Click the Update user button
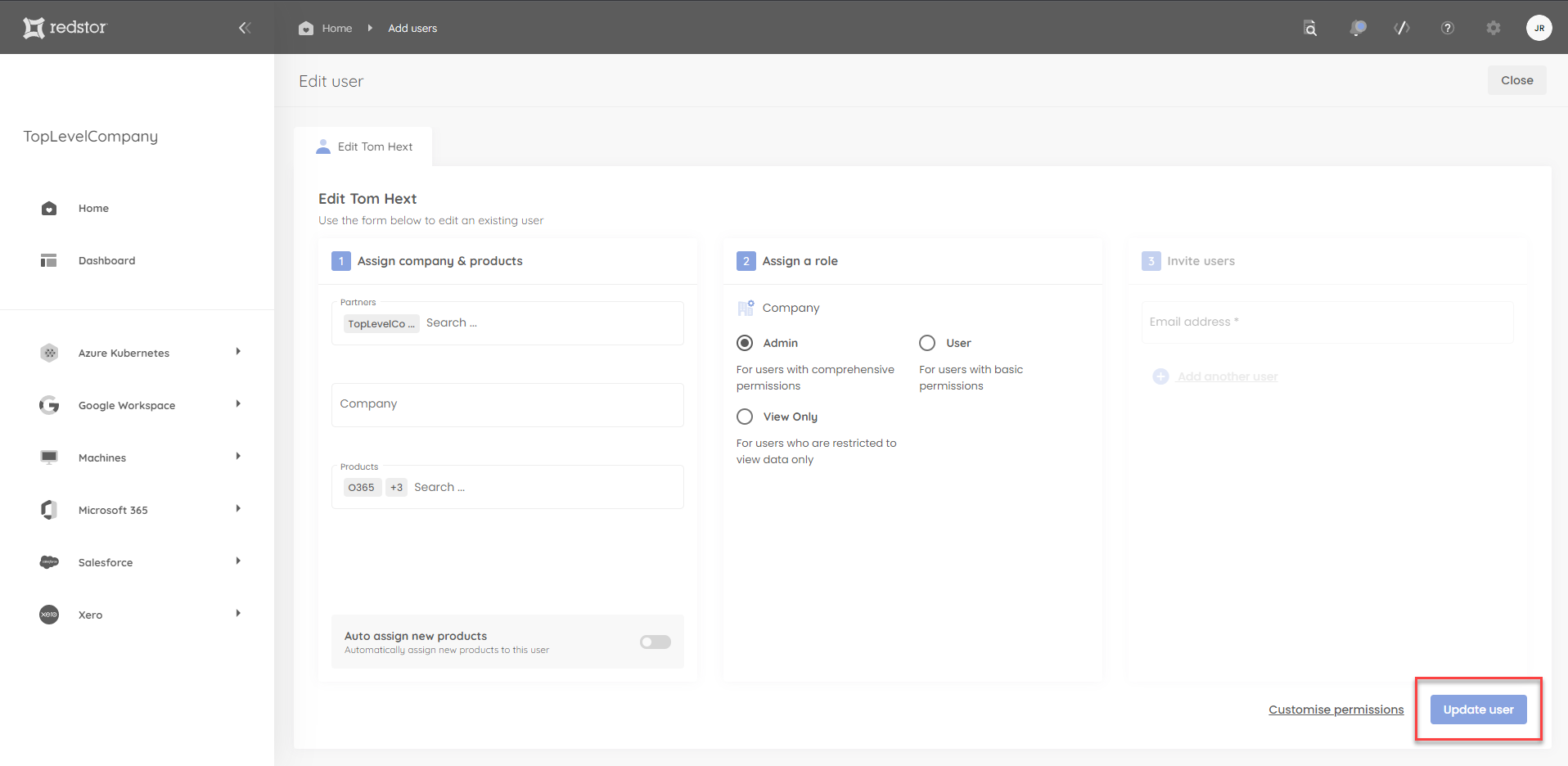Viewport: 1568px width, 766px height. tap(1478, 710)
